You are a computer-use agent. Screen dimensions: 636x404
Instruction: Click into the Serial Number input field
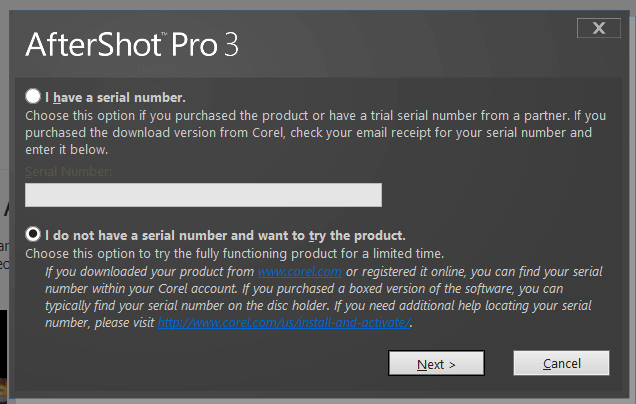(203, 195)
